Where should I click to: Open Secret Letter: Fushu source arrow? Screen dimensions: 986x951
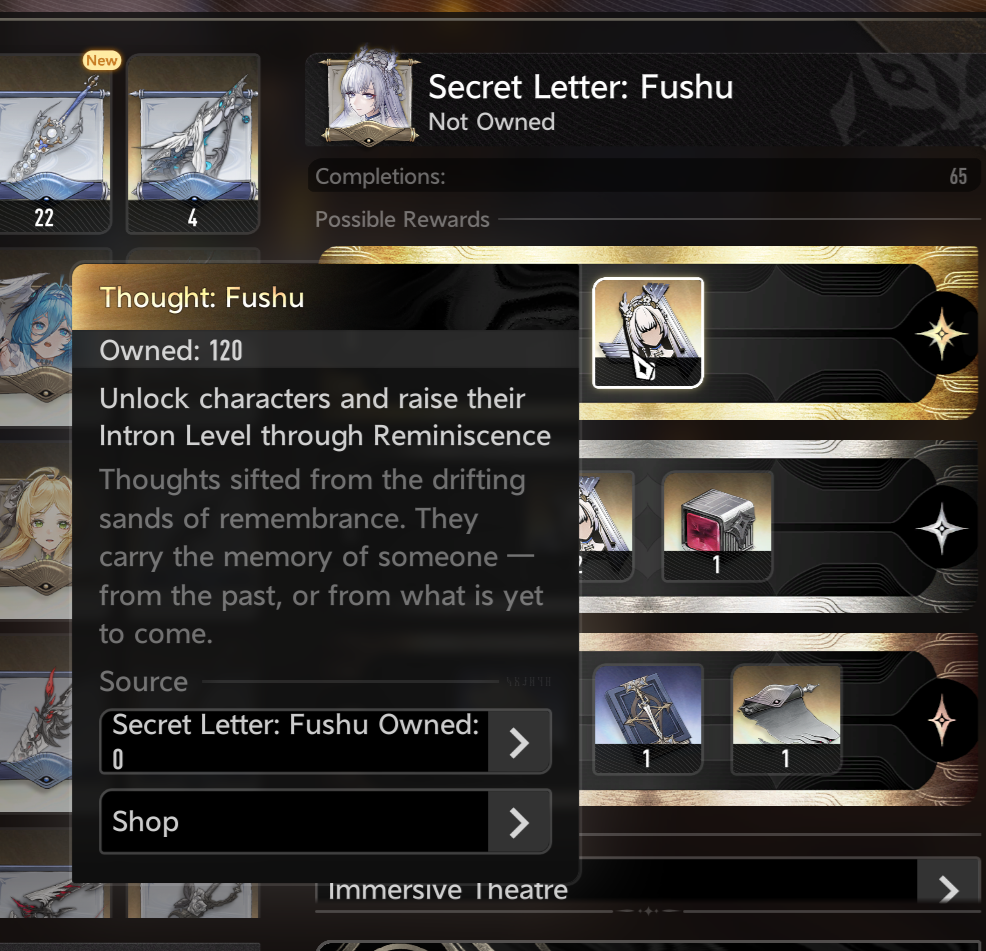(x=519, y=742)
